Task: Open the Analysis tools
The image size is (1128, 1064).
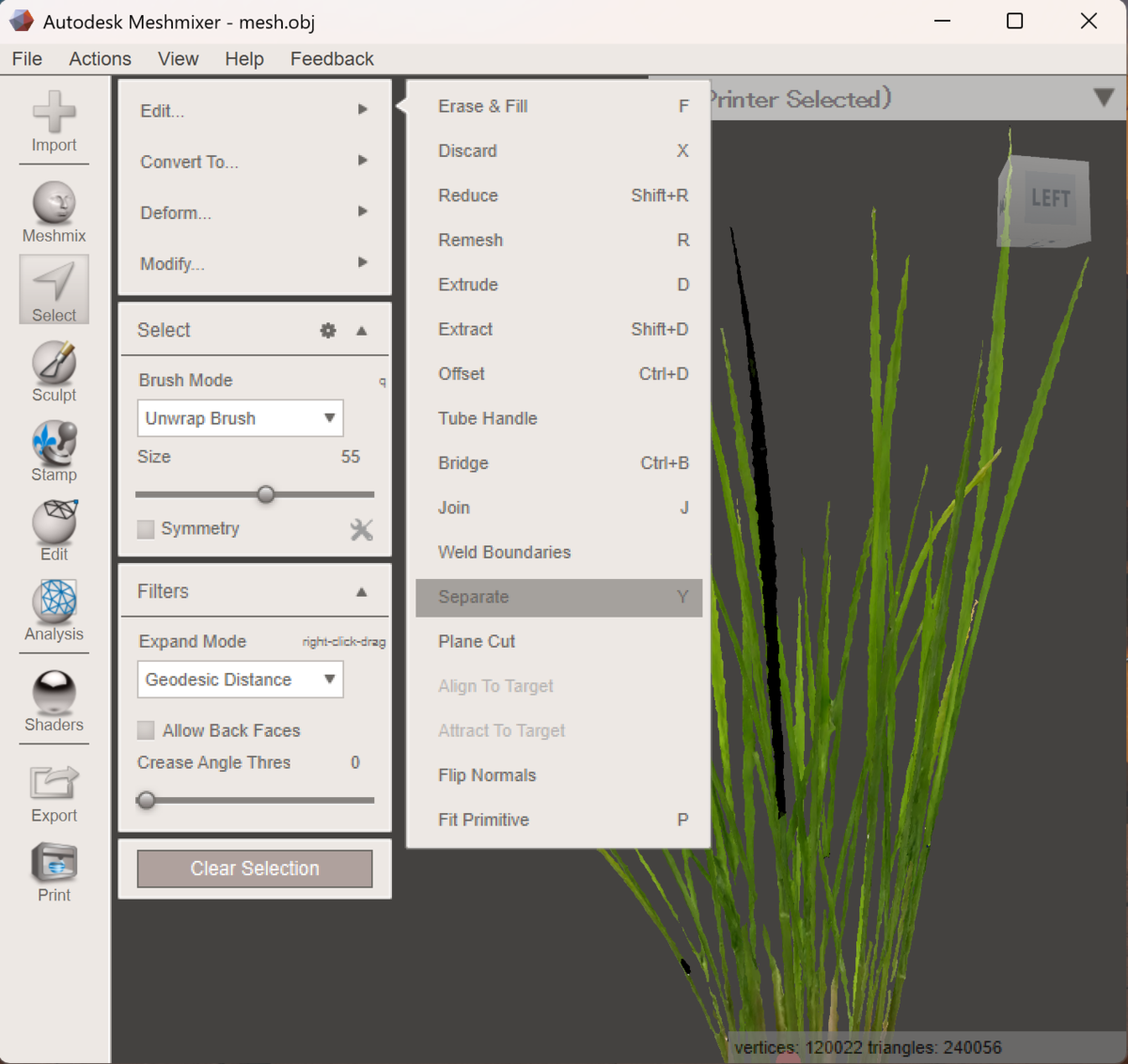Action: pos(54,610)
